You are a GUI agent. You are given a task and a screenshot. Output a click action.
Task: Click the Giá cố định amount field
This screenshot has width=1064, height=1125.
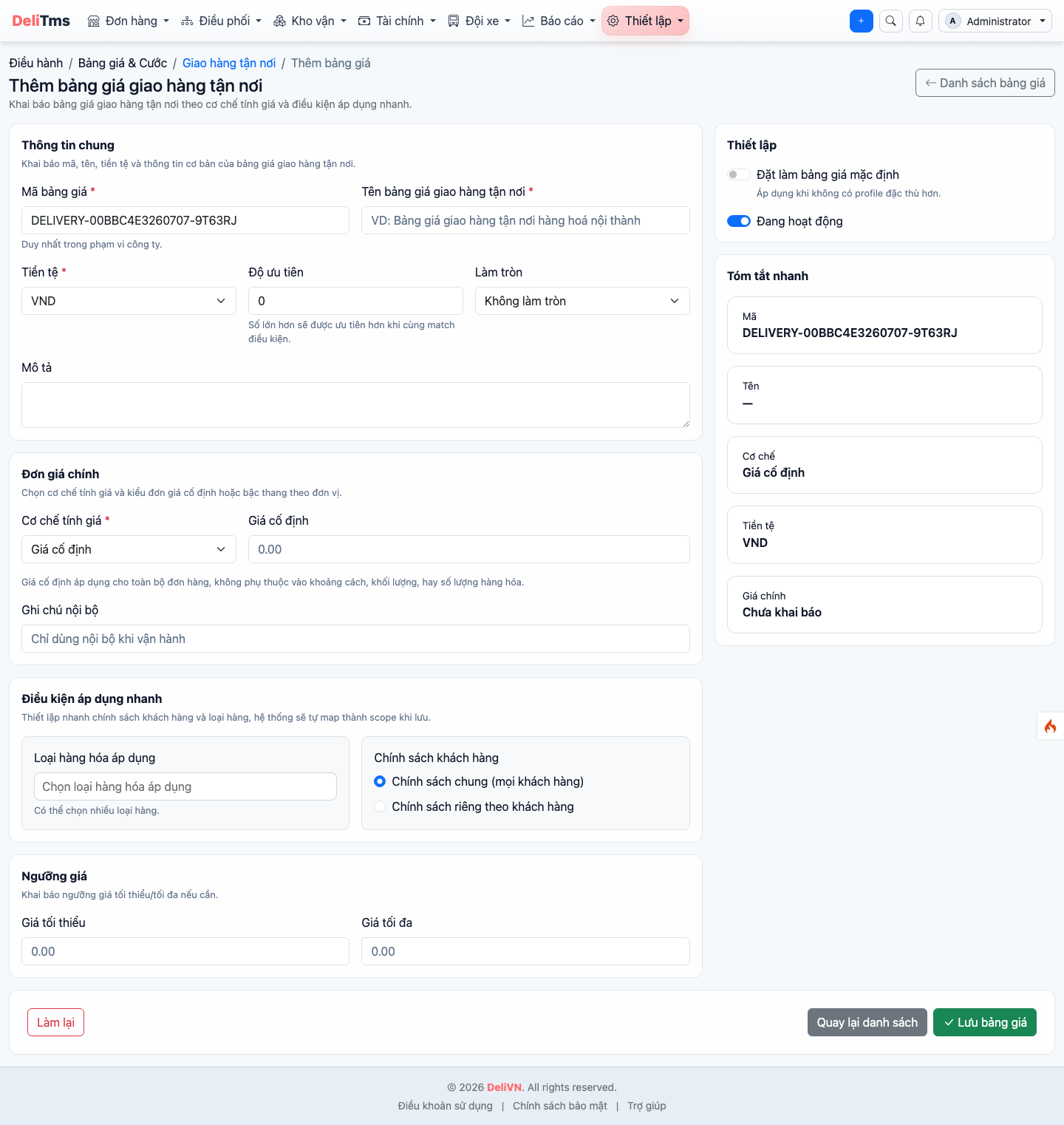click(x=469, y=549)
